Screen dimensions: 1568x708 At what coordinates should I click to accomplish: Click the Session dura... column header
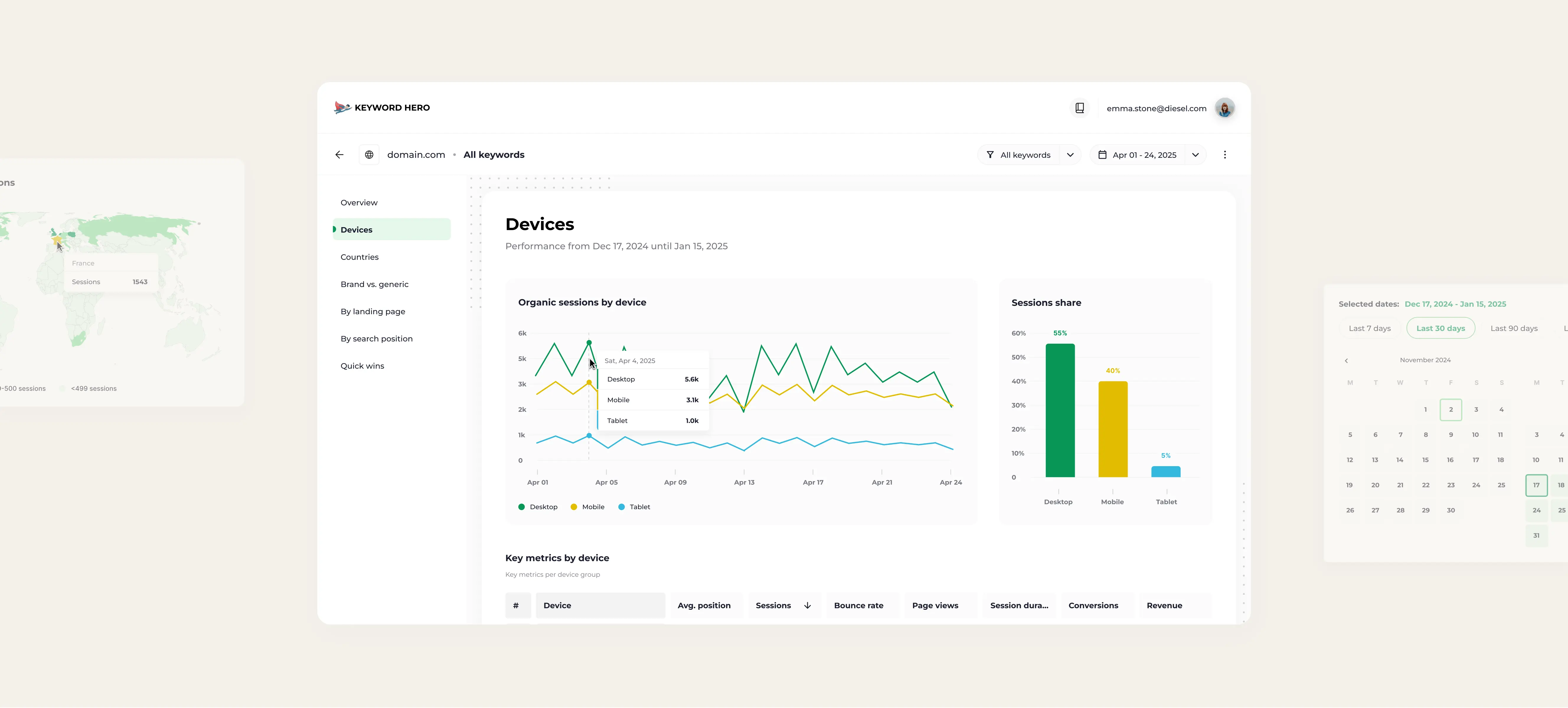pos(1018,605)
